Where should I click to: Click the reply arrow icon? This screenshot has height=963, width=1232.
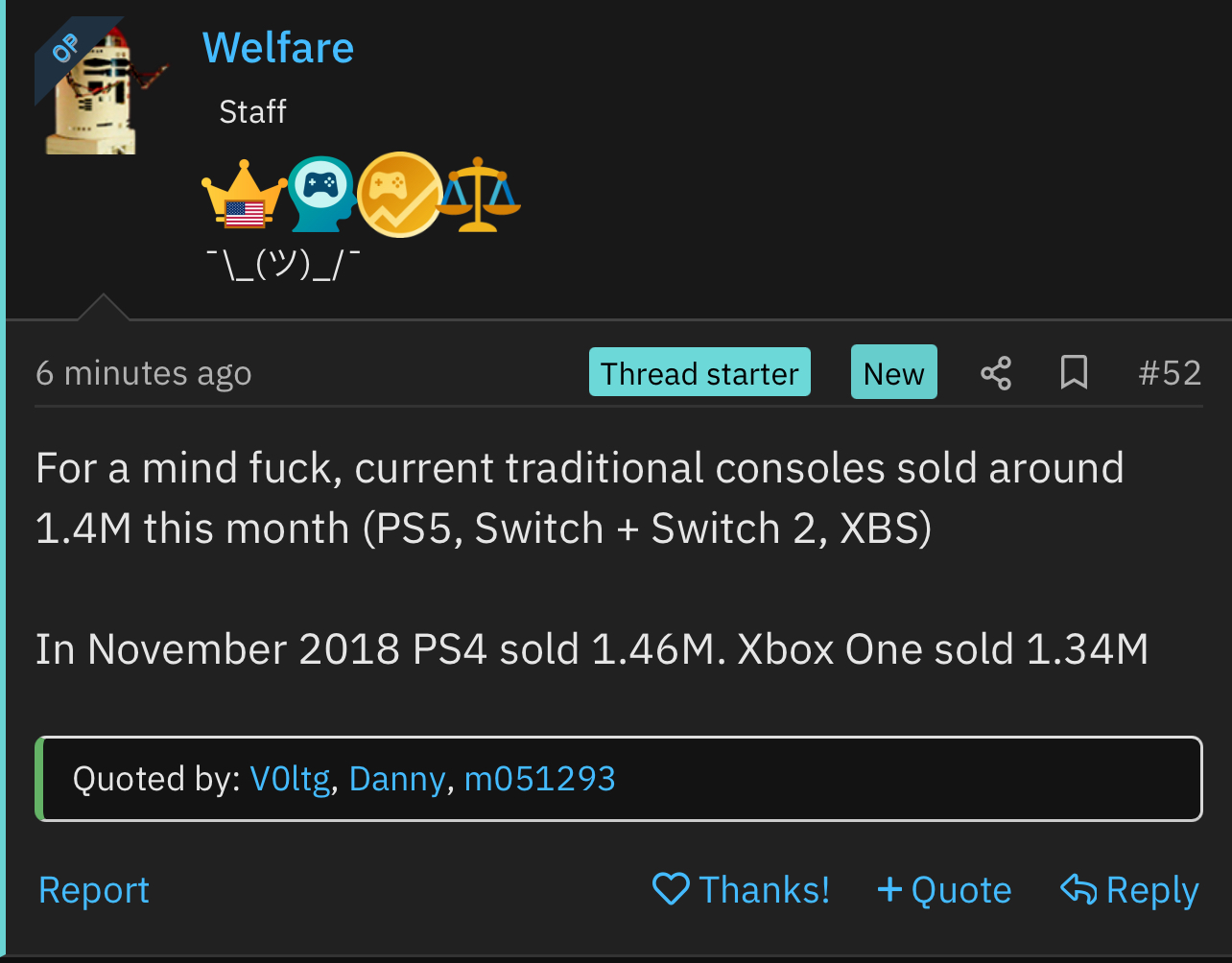tap(1078, 889)
